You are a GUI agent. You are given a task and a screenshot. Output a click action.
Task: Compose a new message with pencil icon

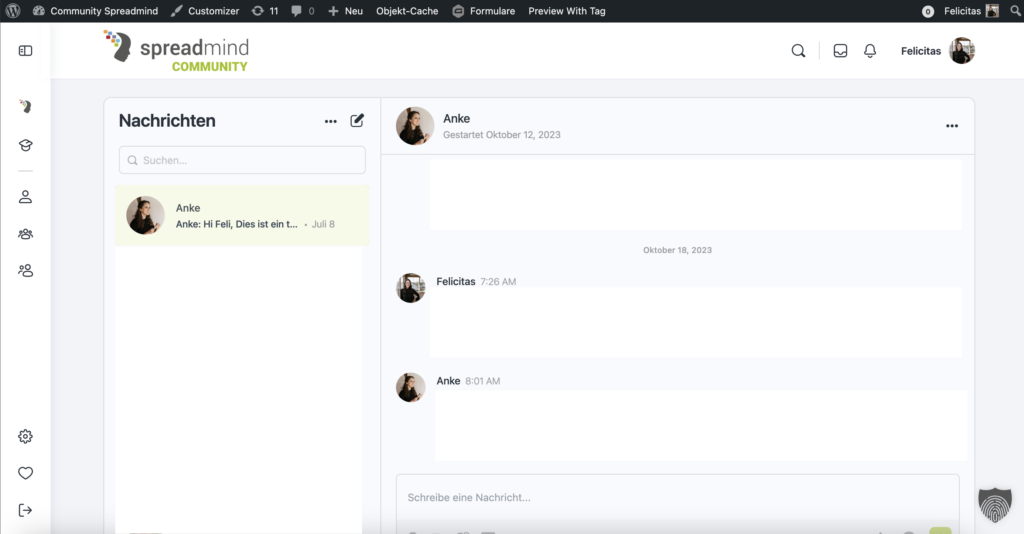pyautogui.click(x=357, y=121)
